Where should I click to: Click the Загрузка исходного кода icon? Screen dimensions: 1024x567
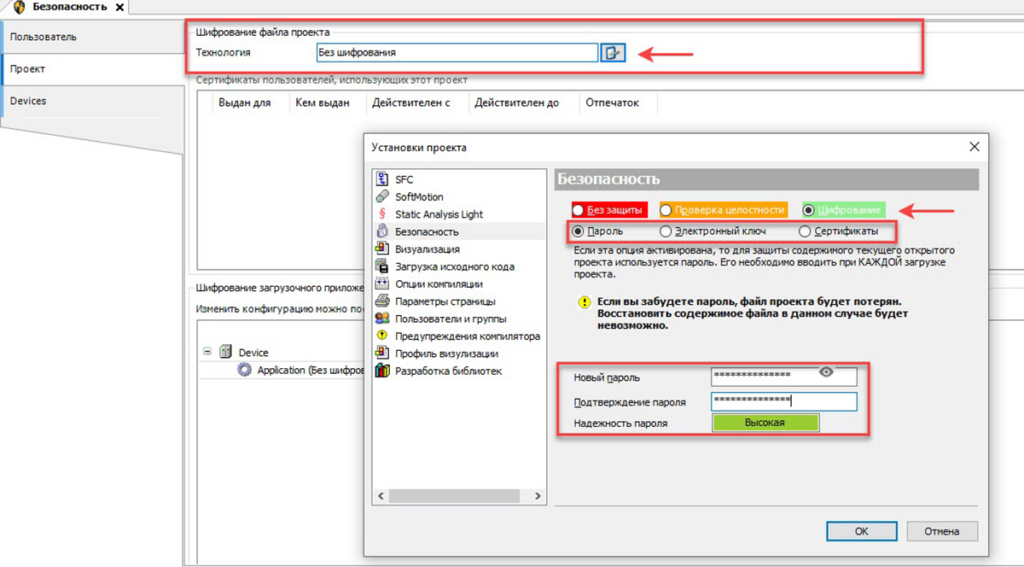381,266
